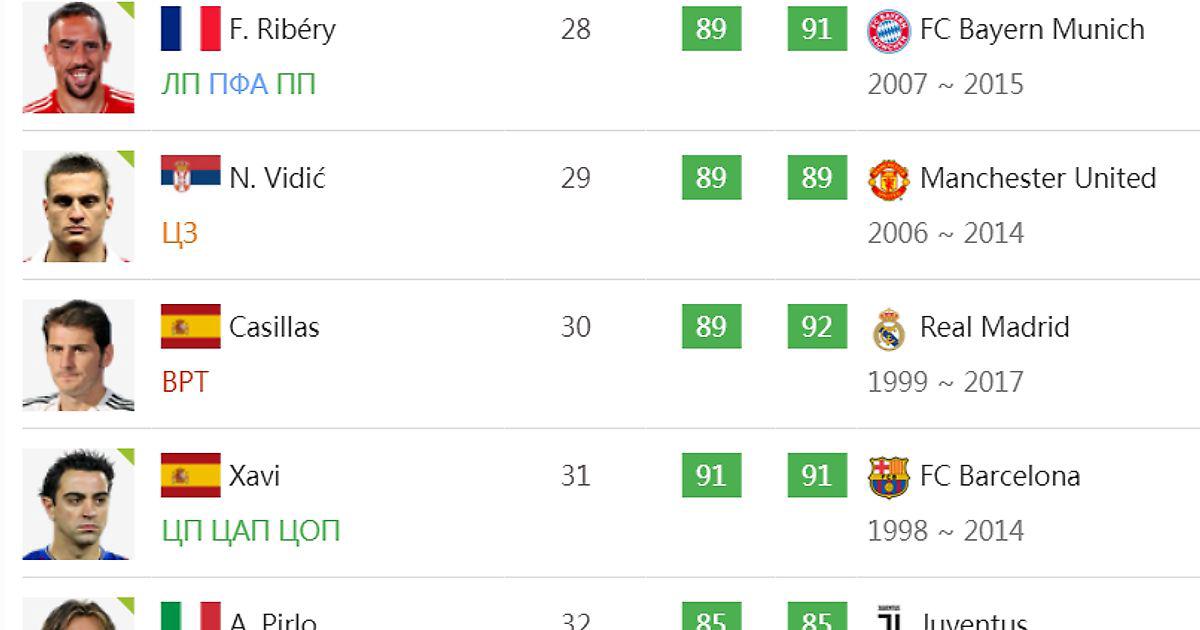Open the Manchester United team link
The image size is (1200, 630).
[1037, 178]
